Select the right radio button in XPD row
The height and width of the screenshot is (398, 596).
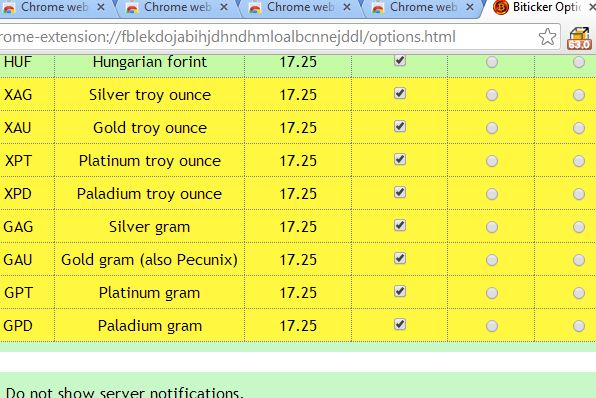tap(579, 194)
